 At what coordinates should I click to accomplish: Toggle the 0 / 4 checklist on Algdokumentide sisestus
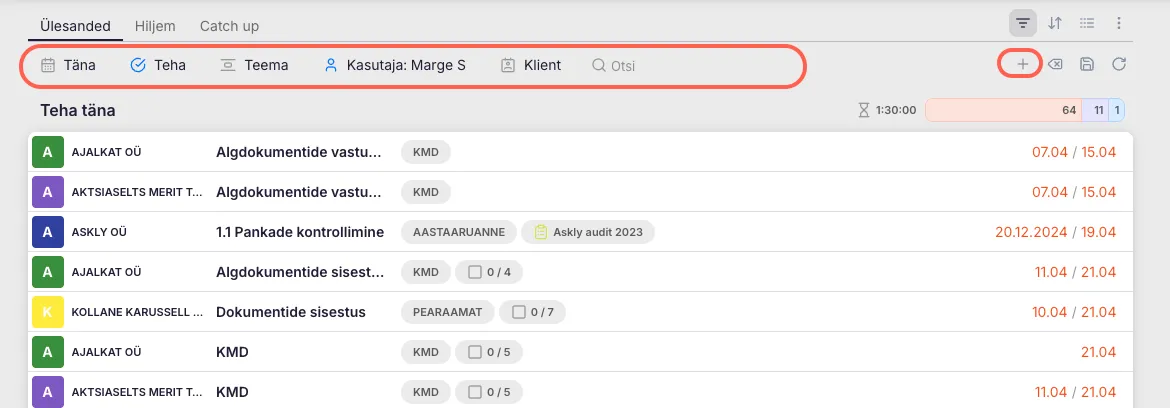(x=489, y=272)
